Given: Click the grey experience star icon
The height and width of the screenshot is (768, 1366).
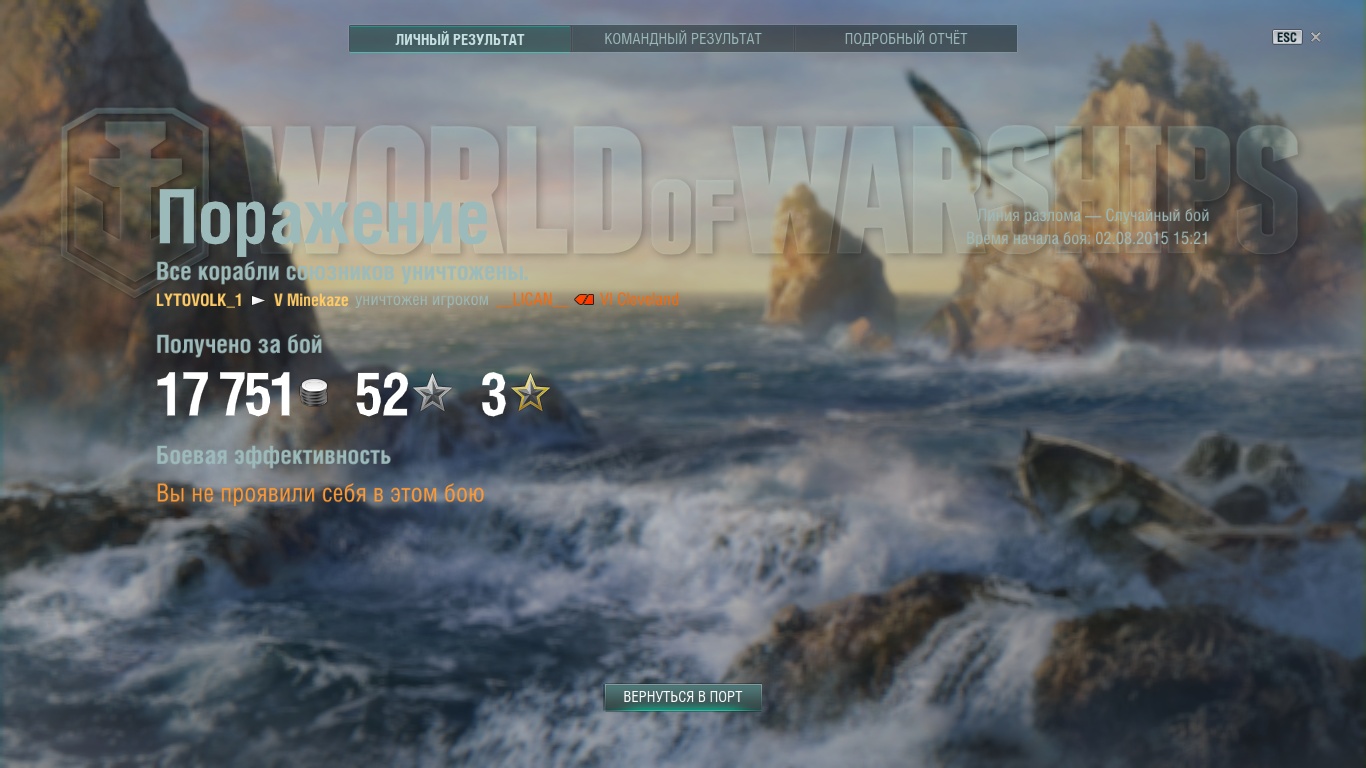Looking at the screenshot, I should (x=433, y=394).
